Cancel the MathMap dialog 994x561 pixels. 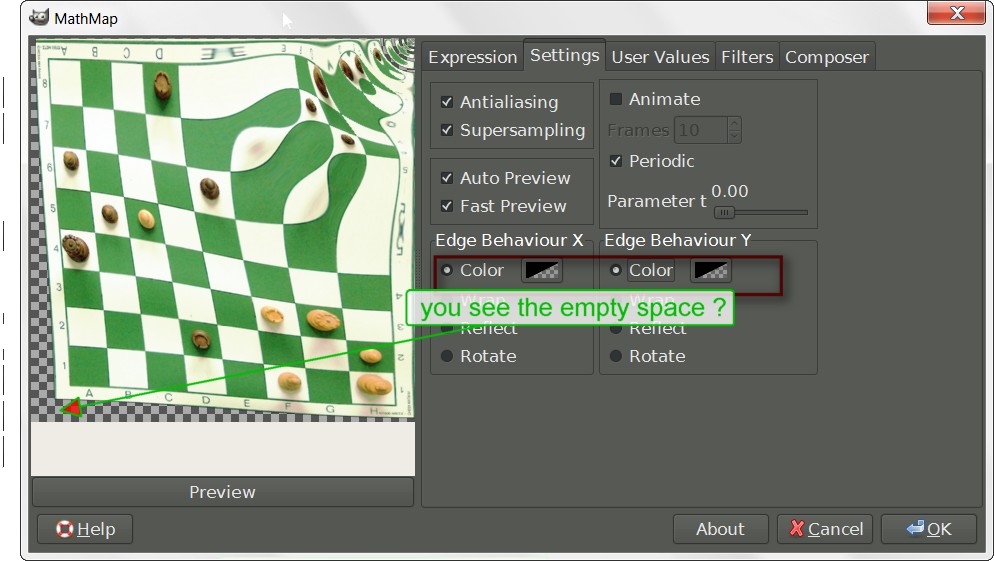(825, 529)
